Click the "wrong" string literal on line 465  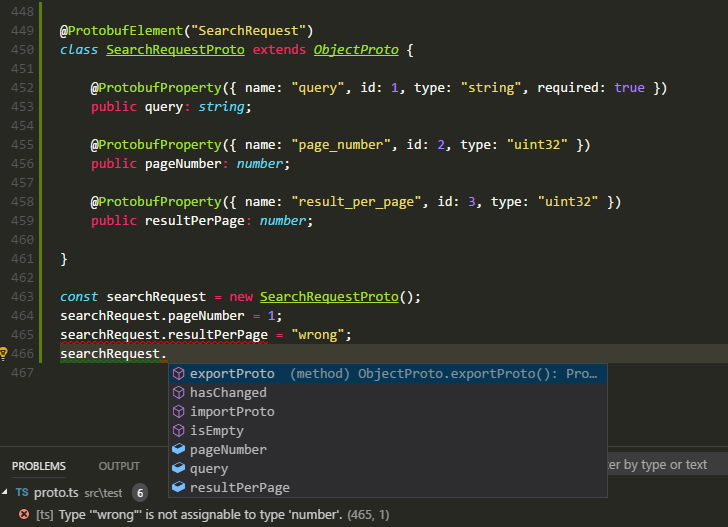tap(318, 335)
